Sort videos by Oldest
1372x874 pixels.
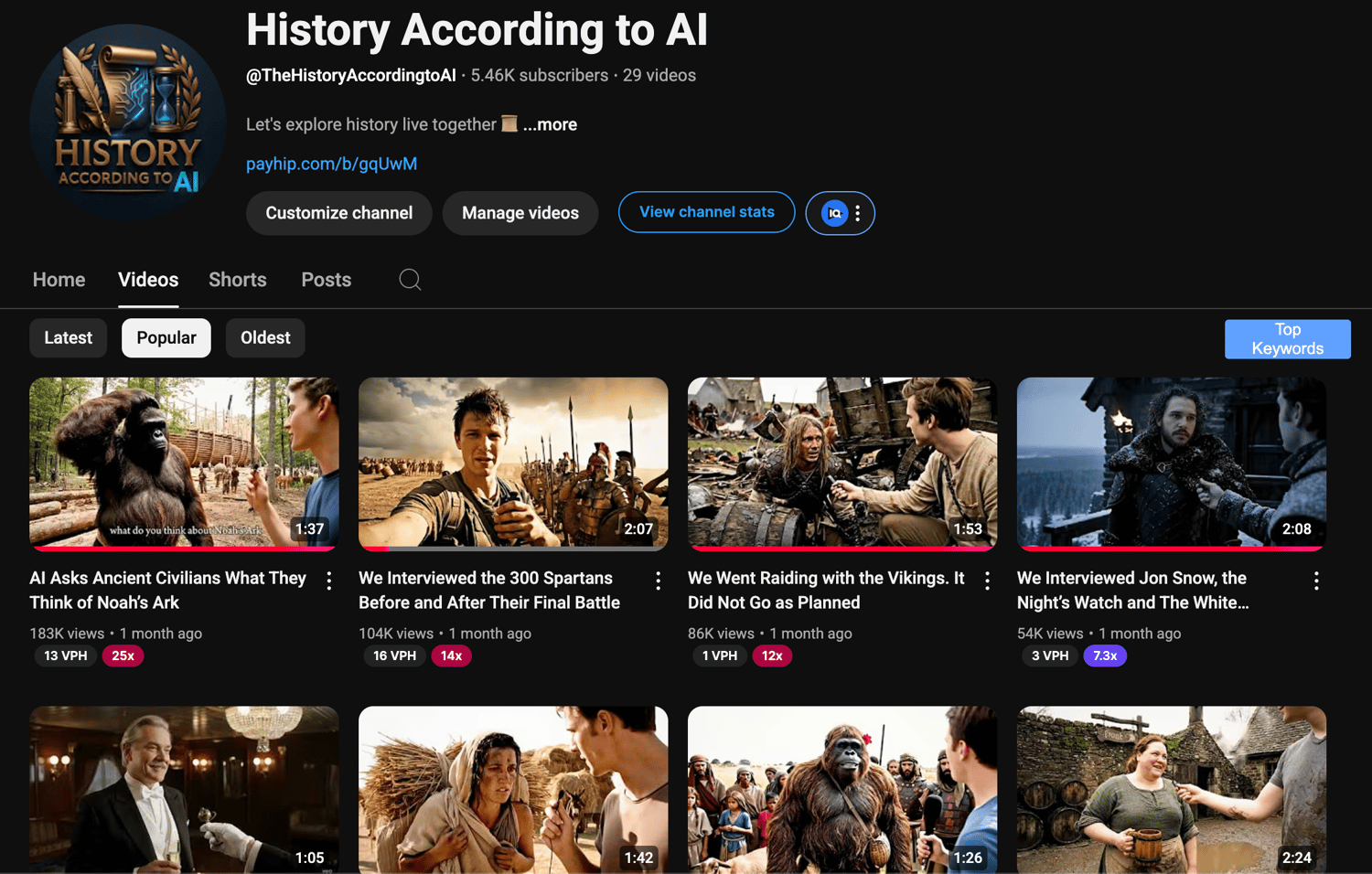(x=265, y=338)
